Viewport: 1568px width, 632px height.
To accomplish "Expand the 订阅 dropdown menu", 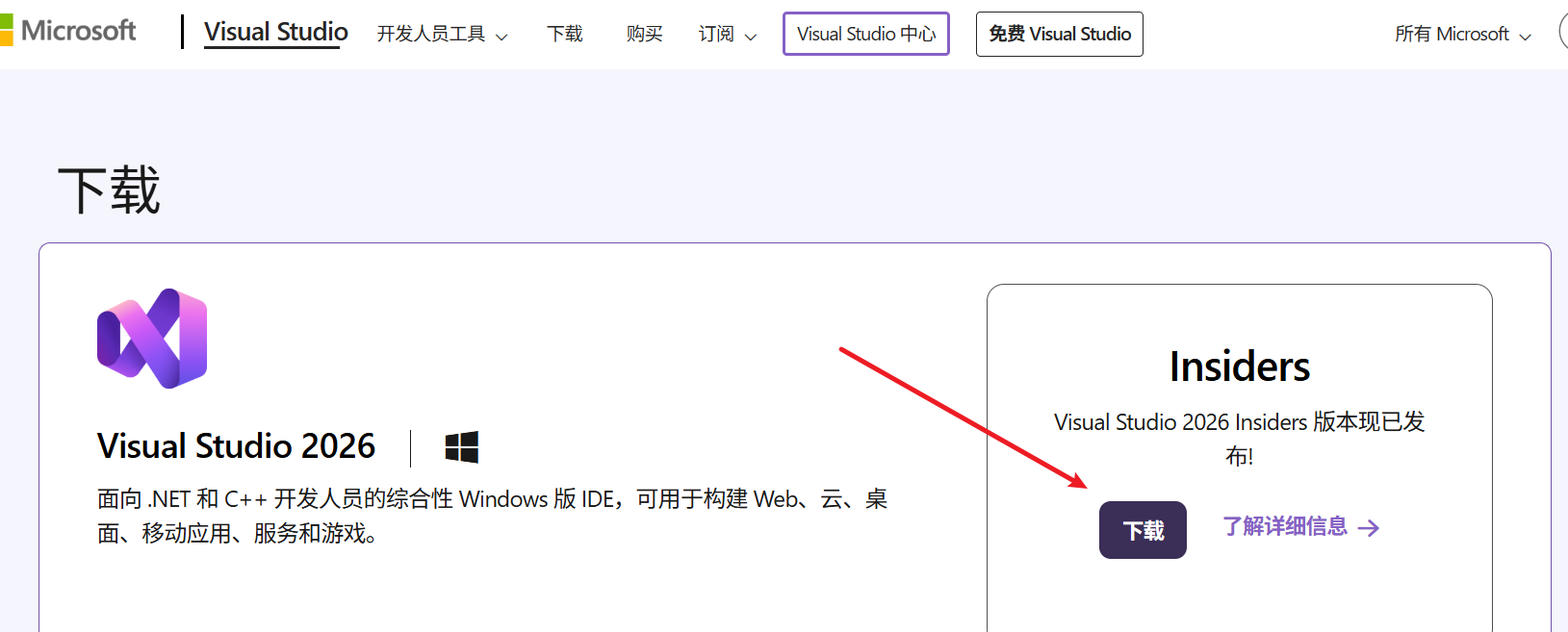I will click(x=728, y=35).
